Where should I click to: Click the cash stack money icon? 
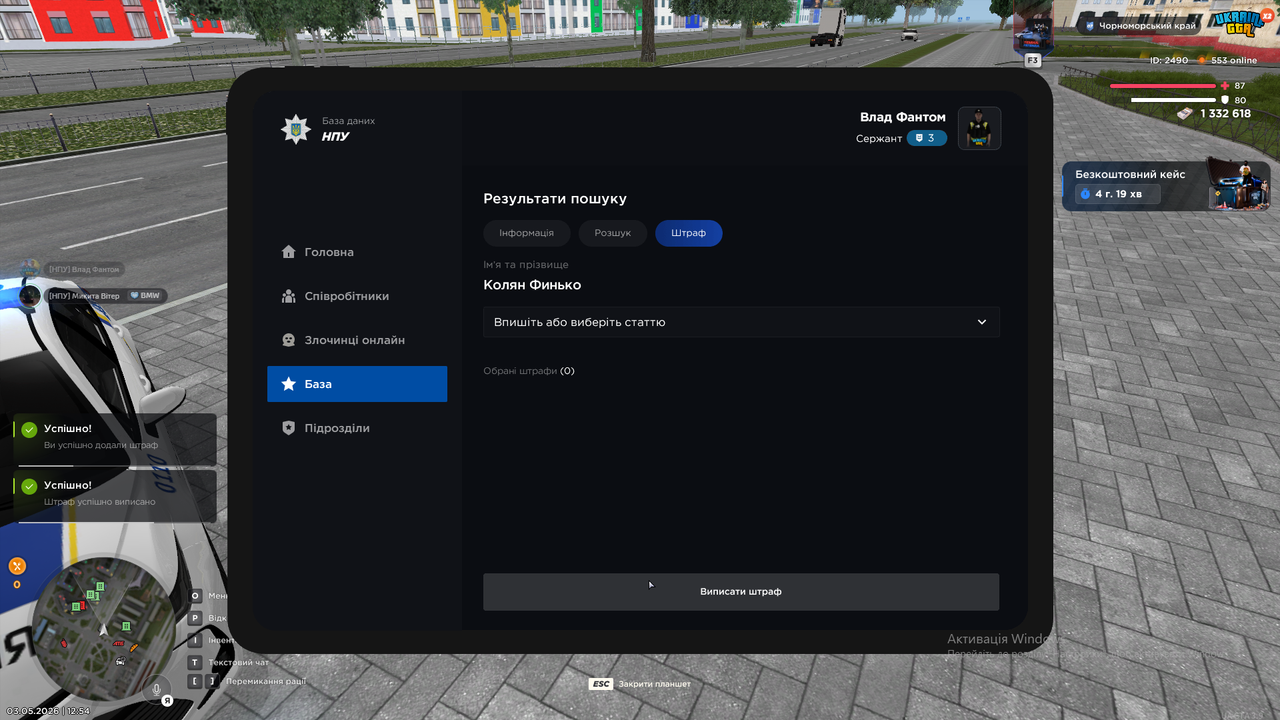[x=1185, y=114]
